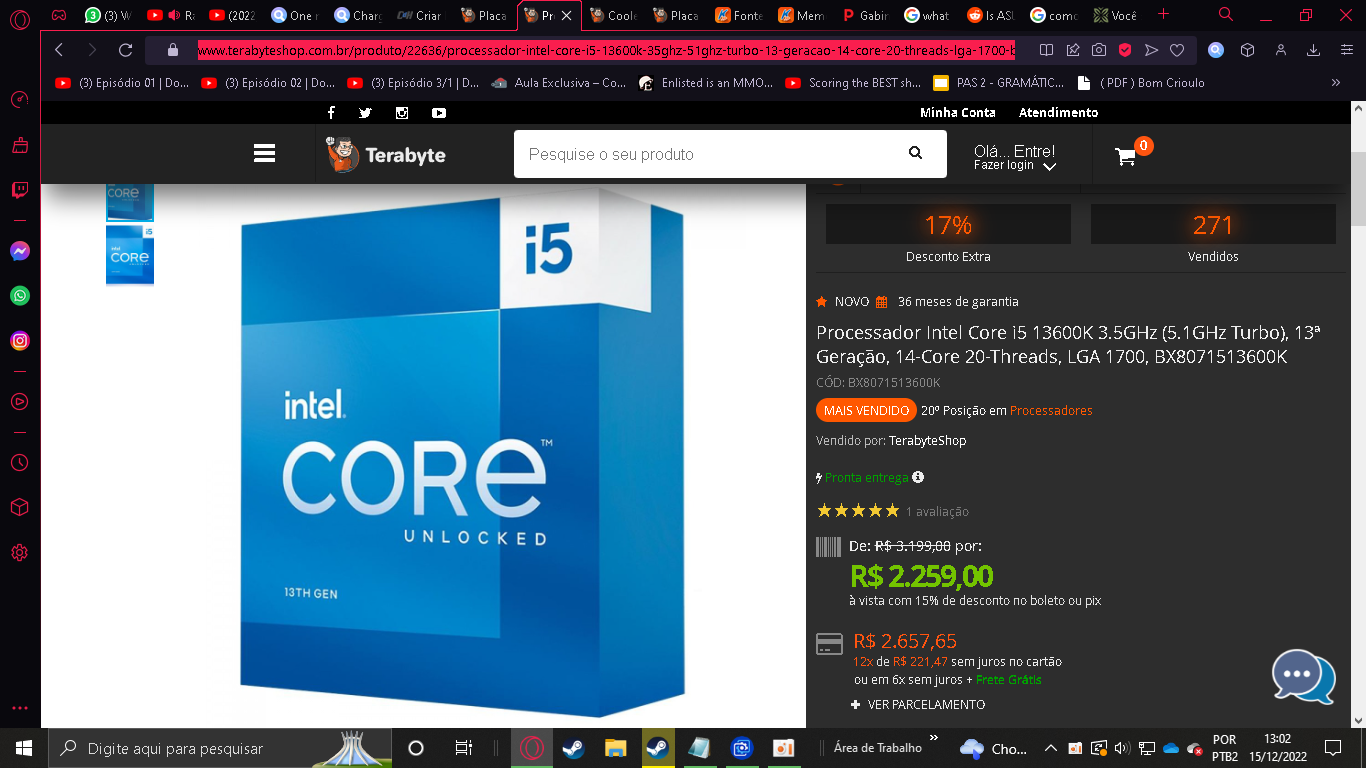Click the main processor box image
The image size is (1366, 768).
pos(462,450)
